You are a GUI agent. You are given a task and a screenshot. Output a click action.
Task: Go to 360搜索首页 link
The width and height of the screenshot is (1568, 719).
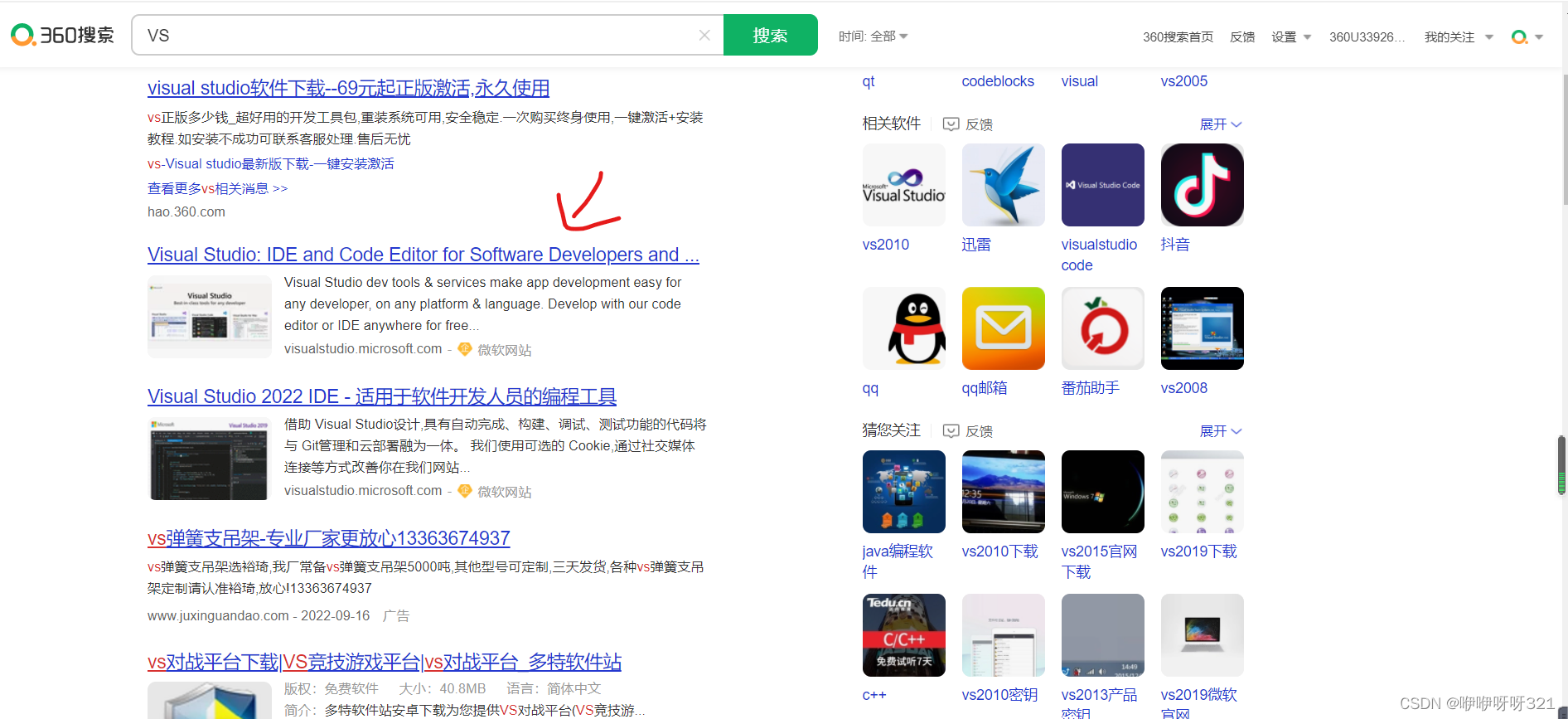pyautogui.click(x=1178, y=37)
